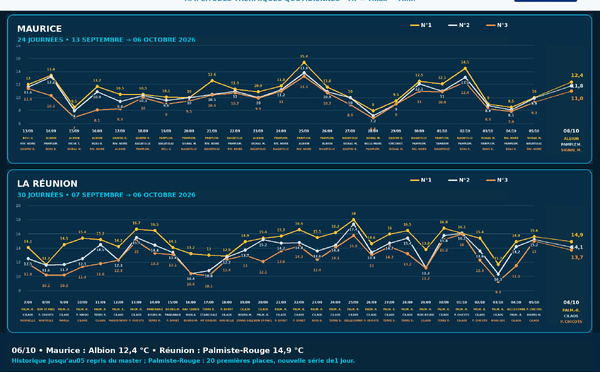Toggle the N°2 legend entry in La Réunion chart

pyautogui.click(x=459, y=180)
